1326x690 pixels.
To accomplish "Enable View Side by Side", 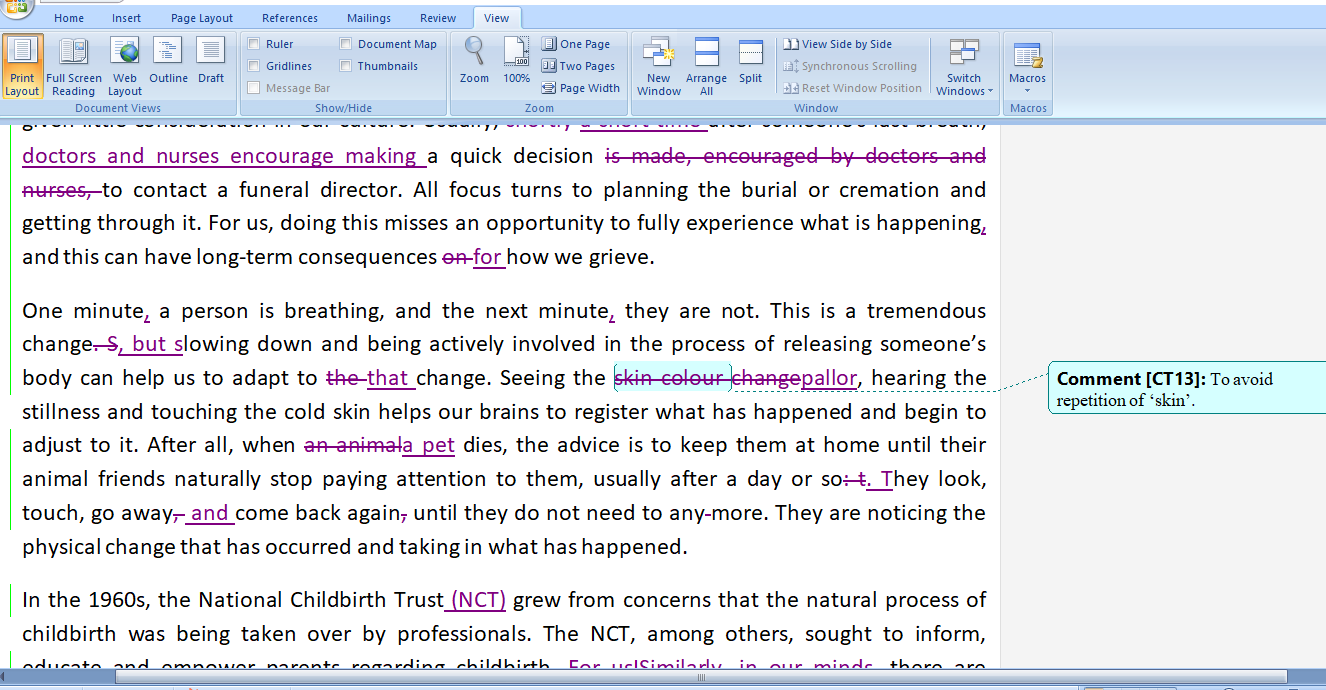I will (838, 44).
